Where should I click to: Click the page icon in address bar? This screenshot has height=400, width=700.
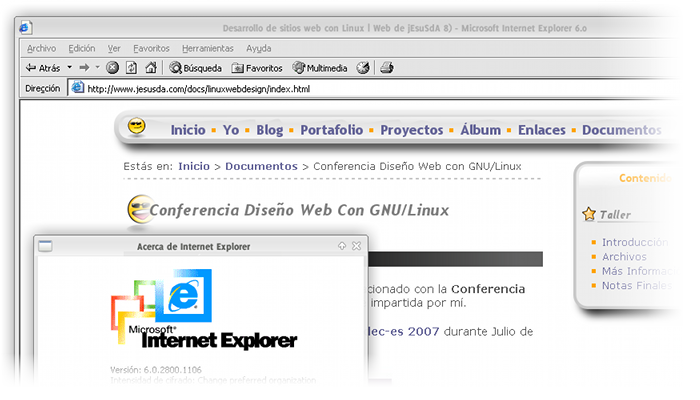78,88
